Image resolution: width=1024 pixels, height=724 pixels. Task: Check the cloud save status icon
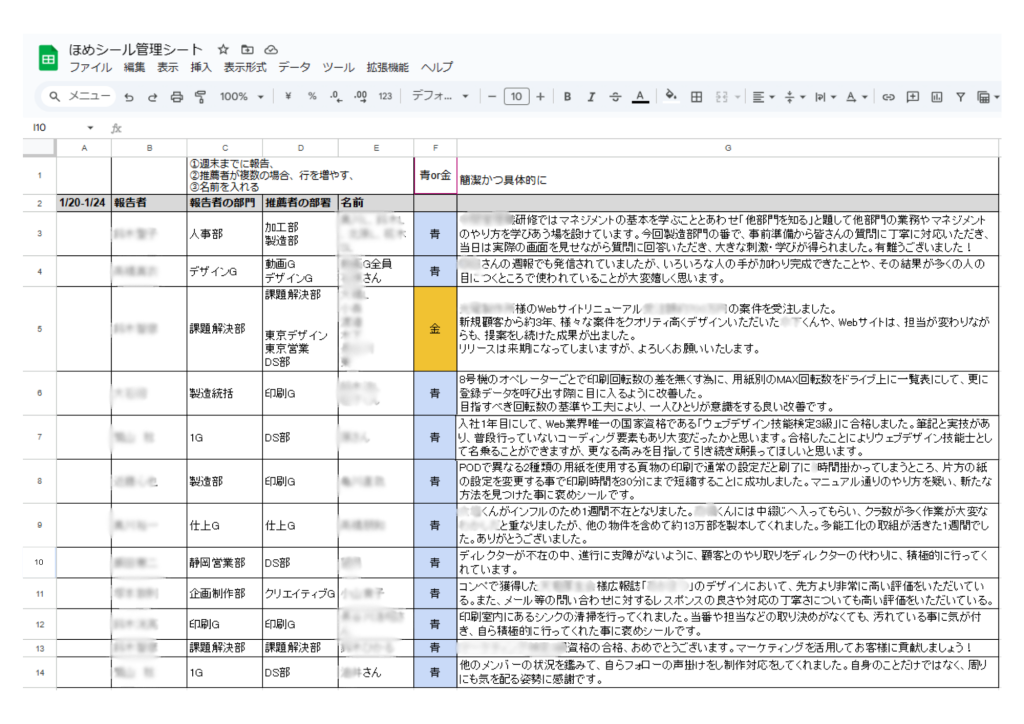[272, 50]
